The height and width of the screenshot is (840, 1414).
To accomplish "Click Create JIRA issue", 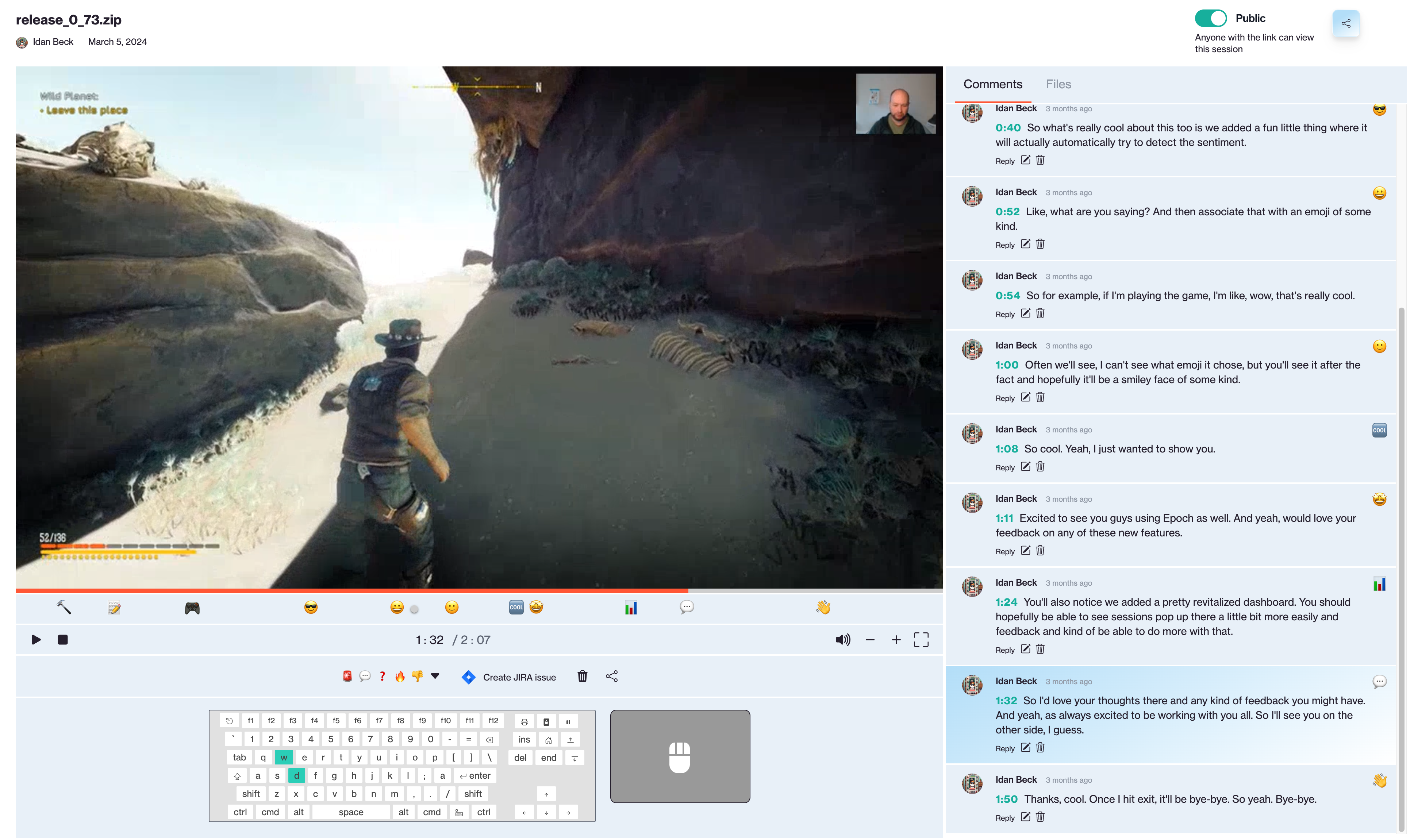I will pos(508,677).
